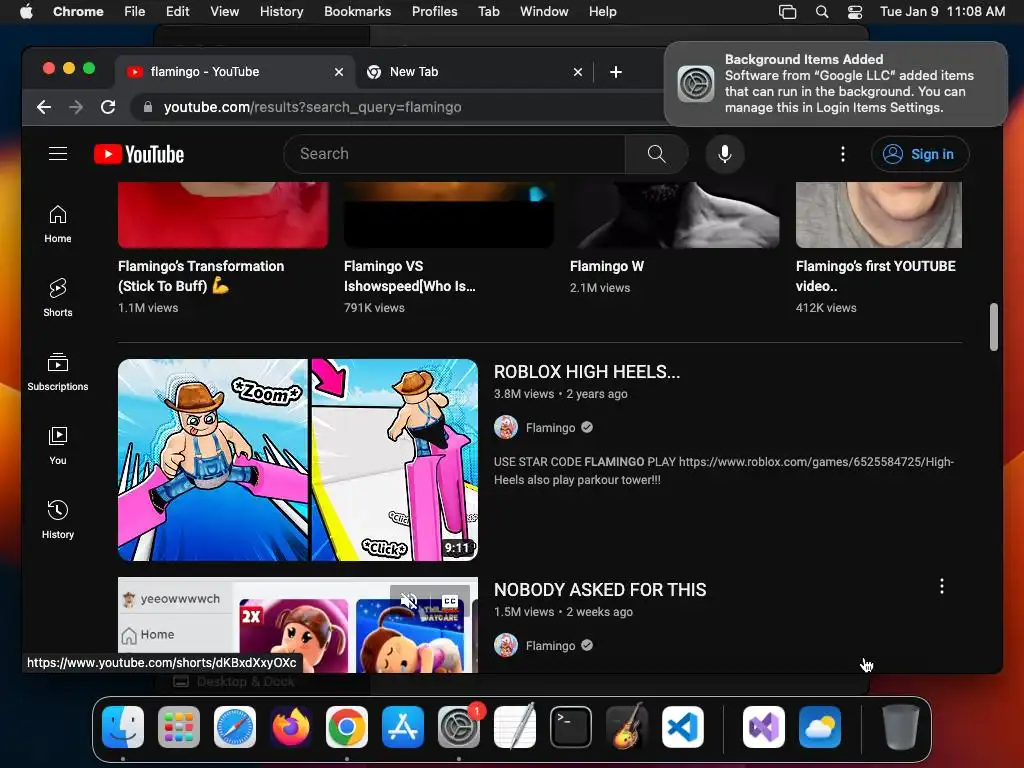Click the YouTube search field

tap(455, 154)
